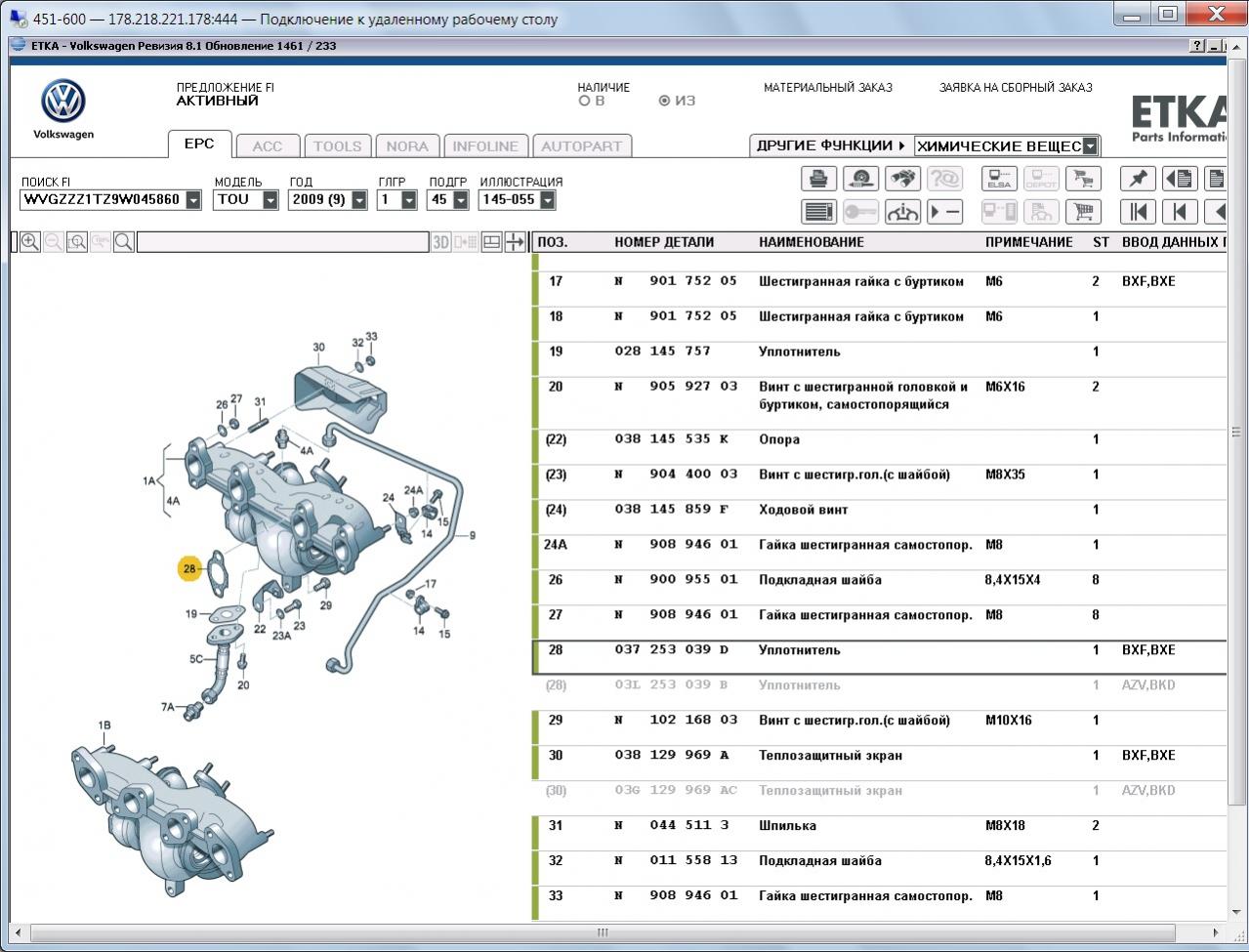Click the zoom region magnifier icon
Viewport: 1249px width, 952px height.
pyautogui.click(x=77, y=242)
